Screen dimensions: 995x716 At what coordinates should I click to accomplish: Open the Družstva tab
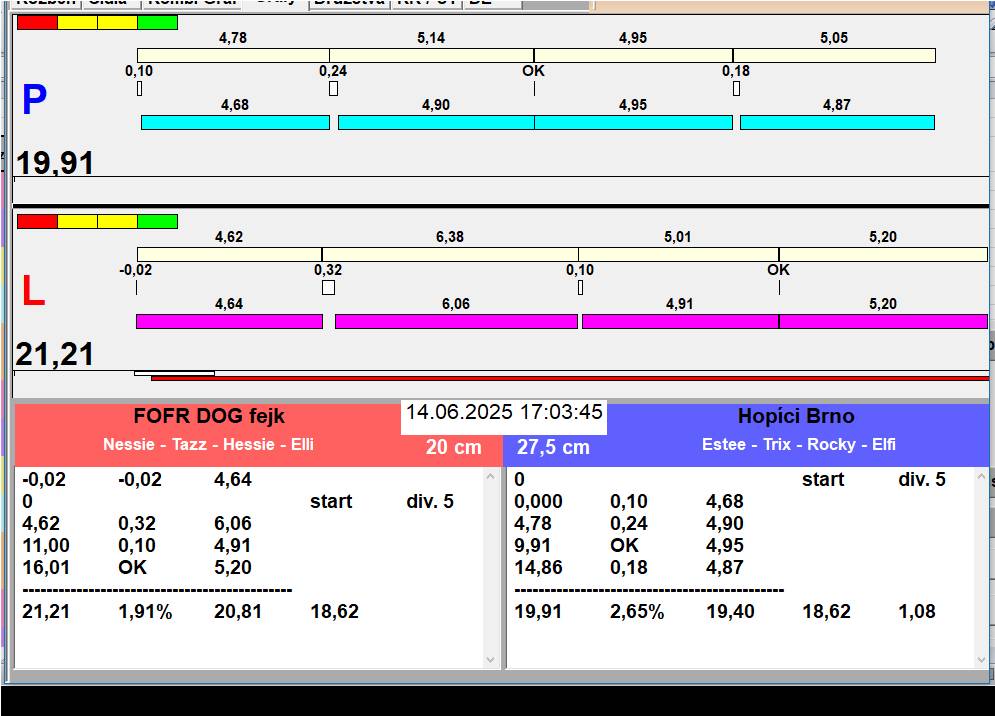[x=349, y=3]
